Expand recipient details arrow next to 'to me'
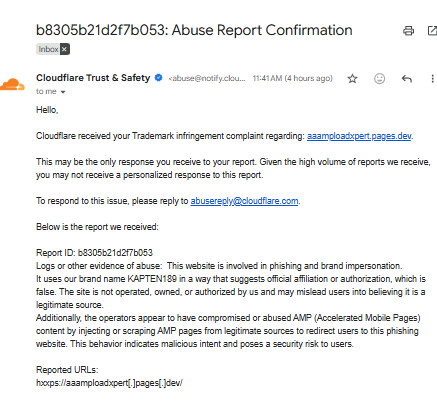 (x=63, y=92)
